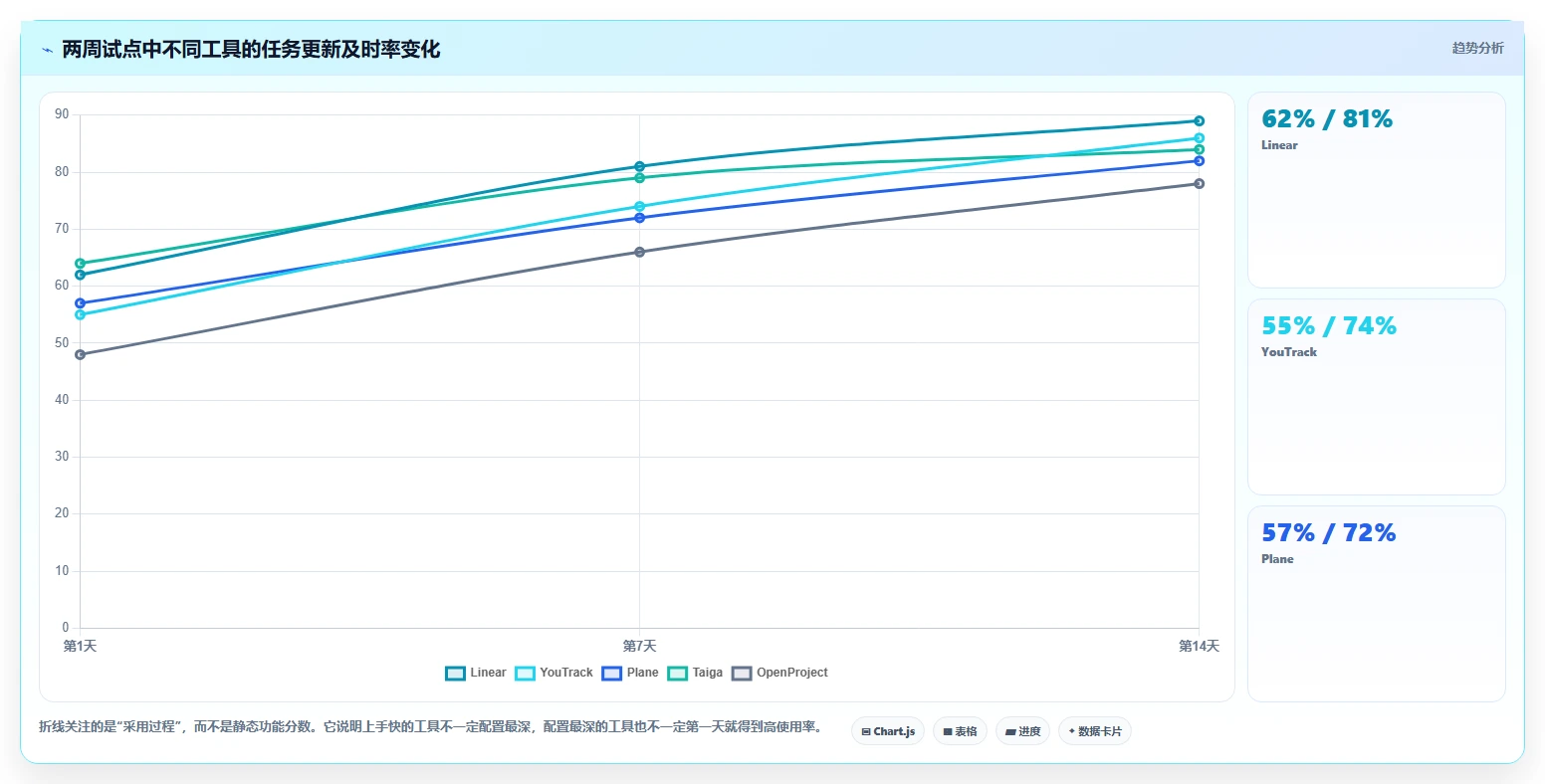Viewport: 1545px width, 784px height.
Task: Click the 57% / 72% value in the Plane card
Action: click(1329, 533)
